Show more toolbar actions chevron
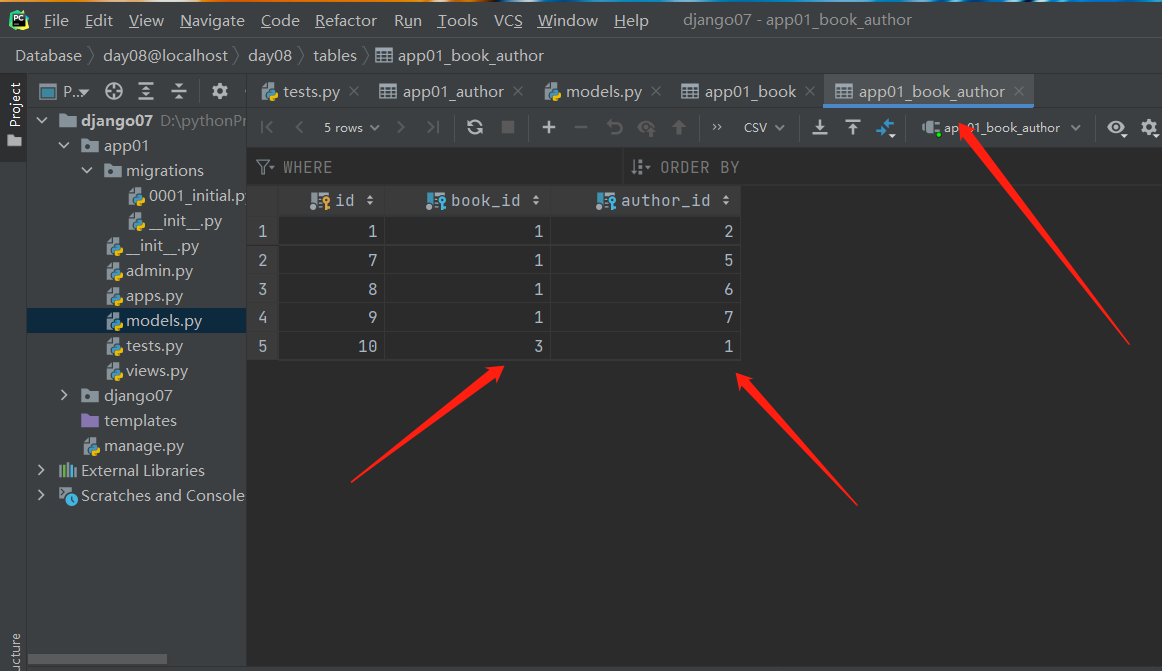Screen dimensions: 1162x671 [717, 128]
